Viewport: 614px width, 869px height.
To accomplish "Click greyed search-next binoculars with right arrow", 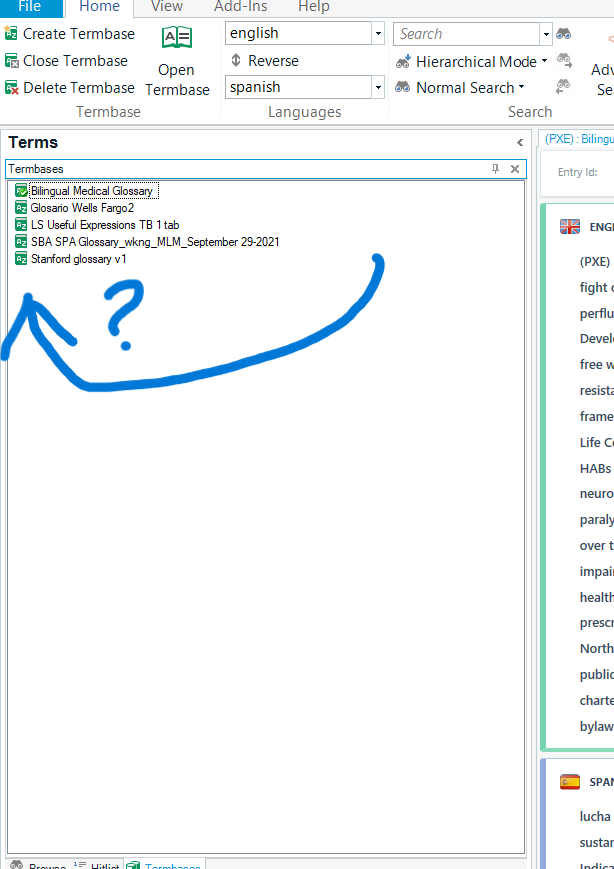I will click(x=564, y=60).
